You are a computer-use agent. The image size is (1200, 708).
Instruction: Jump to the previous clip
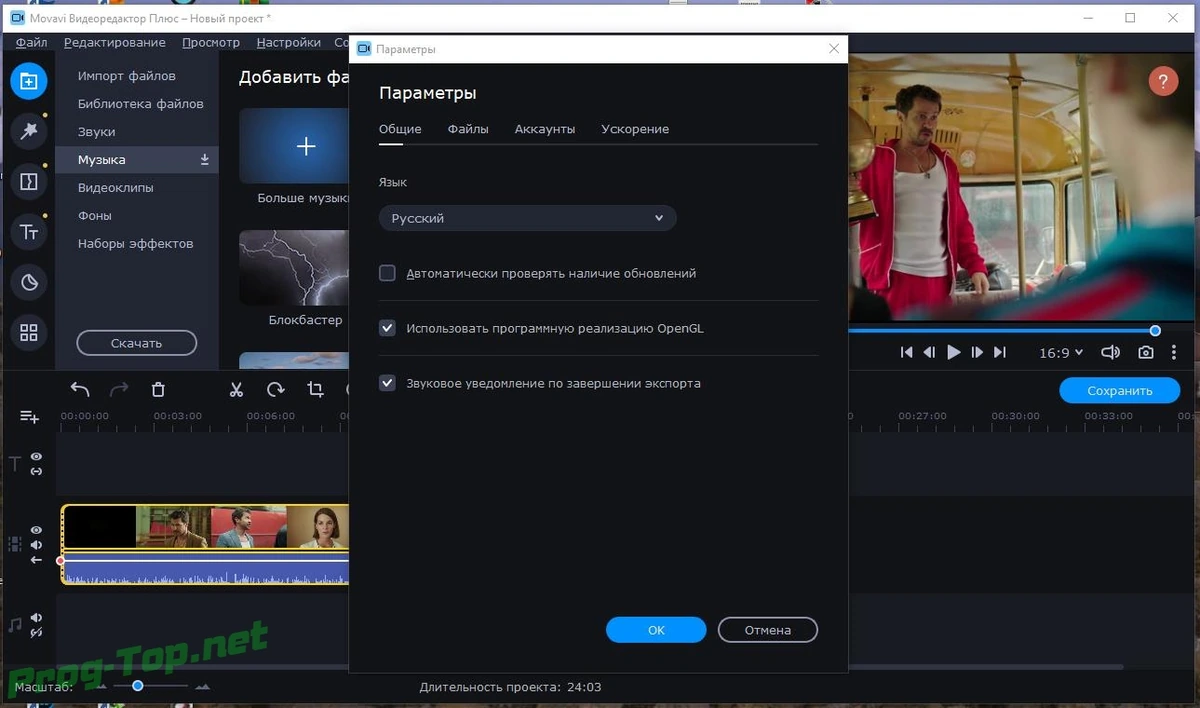(x=907, y=353)
